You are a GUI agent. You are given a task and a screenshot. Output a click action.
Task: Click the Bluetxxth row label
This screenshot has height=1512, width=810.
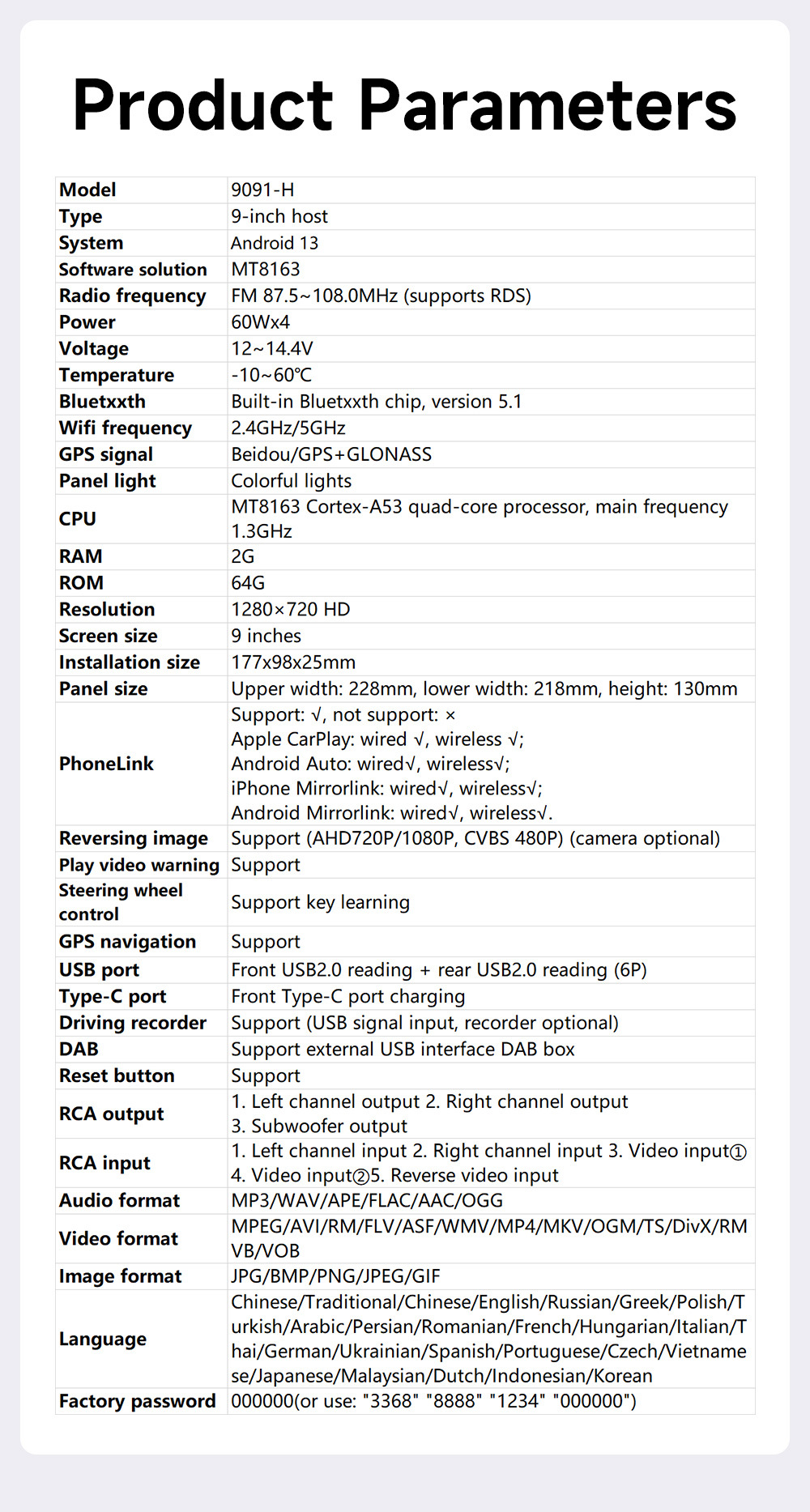pyautogui.click(x=102, y=402)
